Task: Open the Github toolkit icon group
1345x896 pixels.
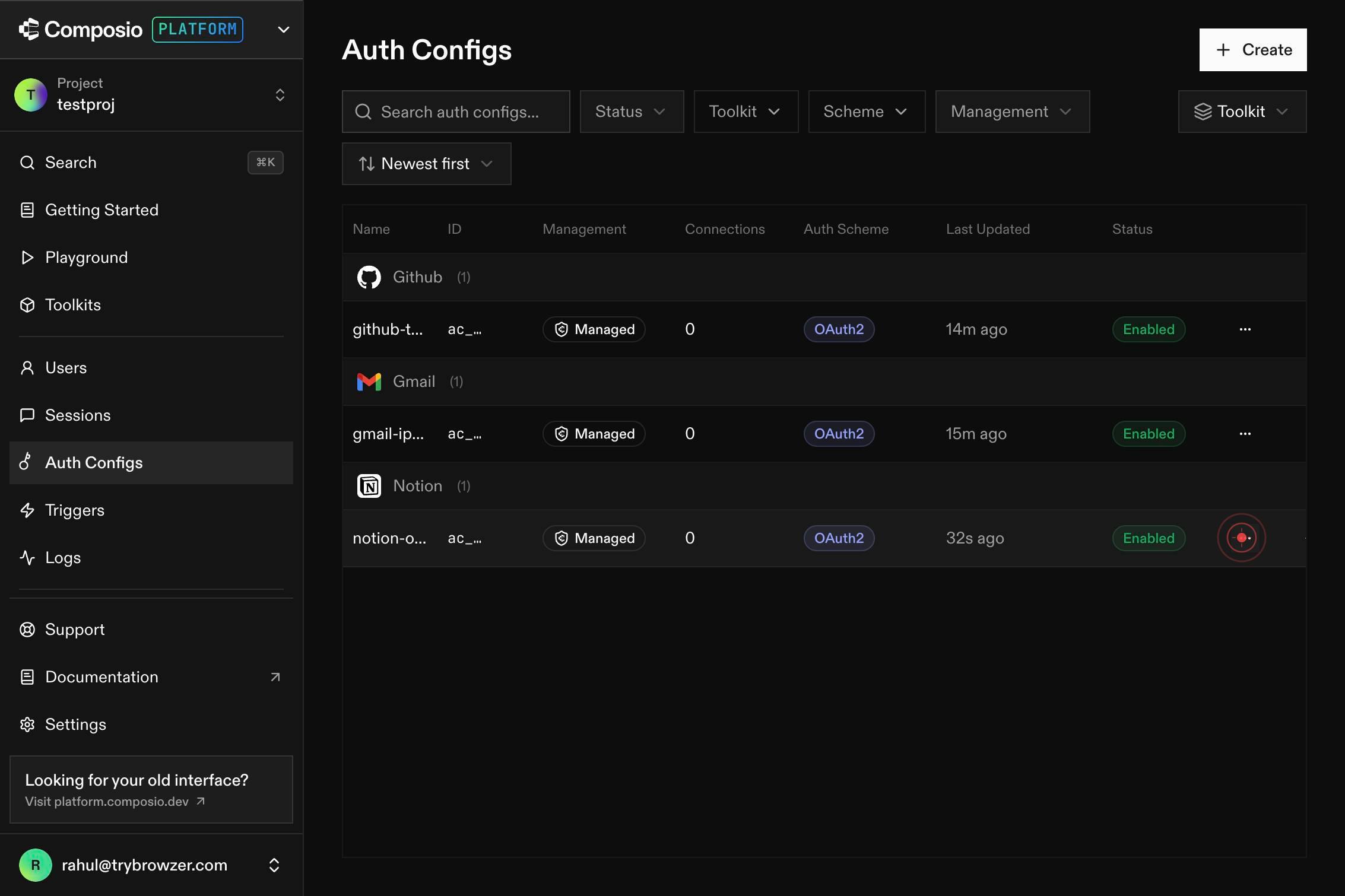Action: [x=369, y=277]
